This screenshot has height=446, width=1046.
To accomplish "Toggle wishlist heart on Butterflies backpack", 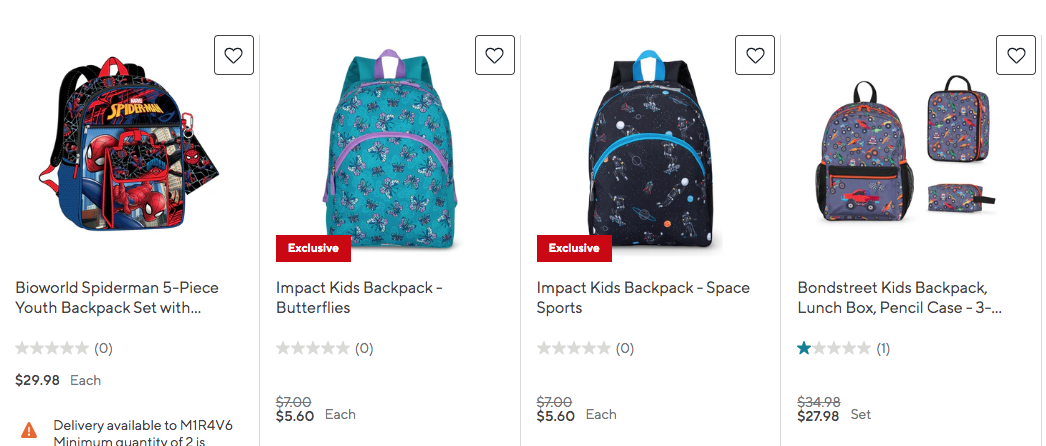I will [x=494, y=56].
